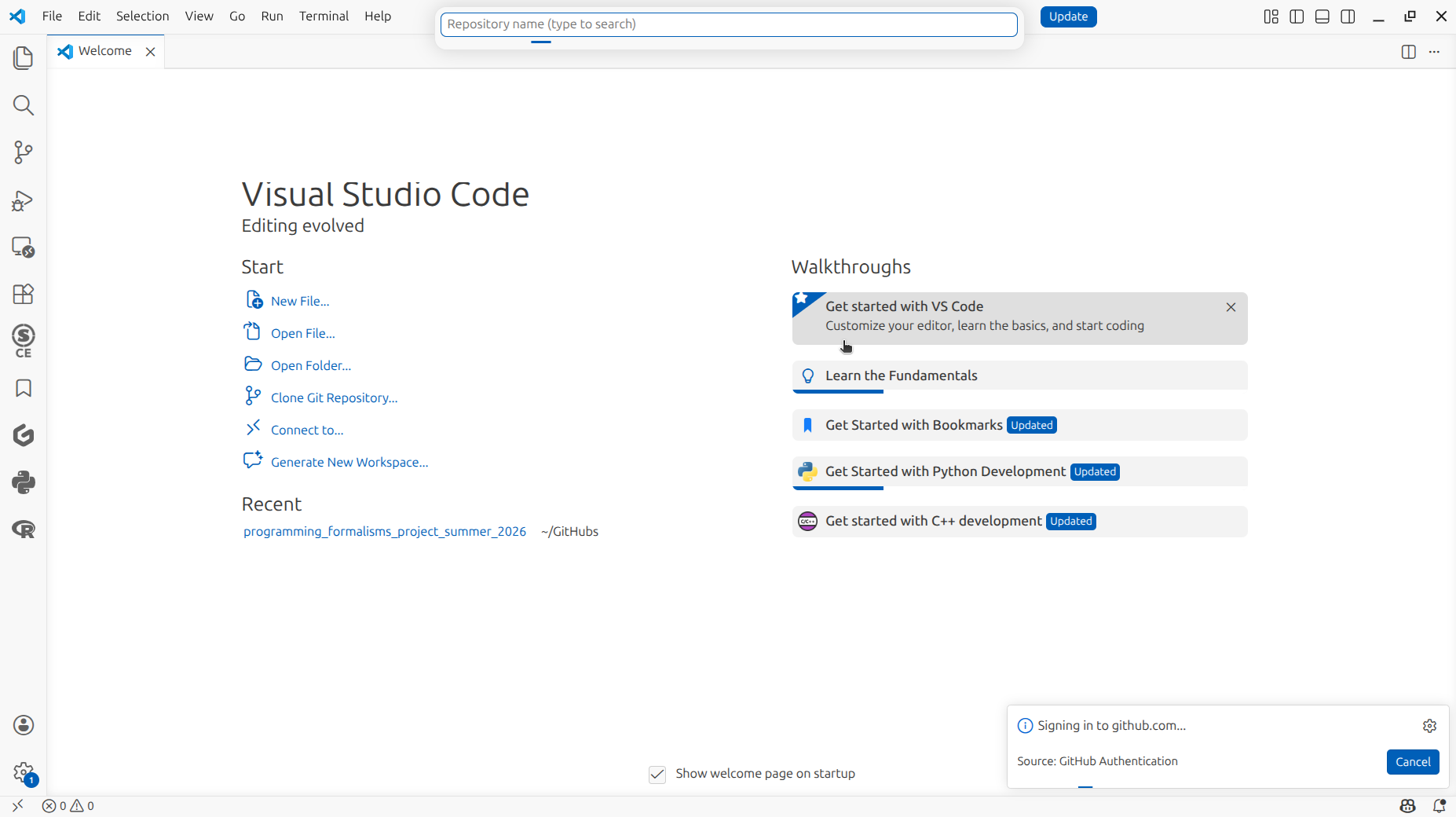Open recent programming_formalisms_project_summer_2026 folder
Image resolution: width=1456 pixels, height=817 pixels.
pos(385,532)
